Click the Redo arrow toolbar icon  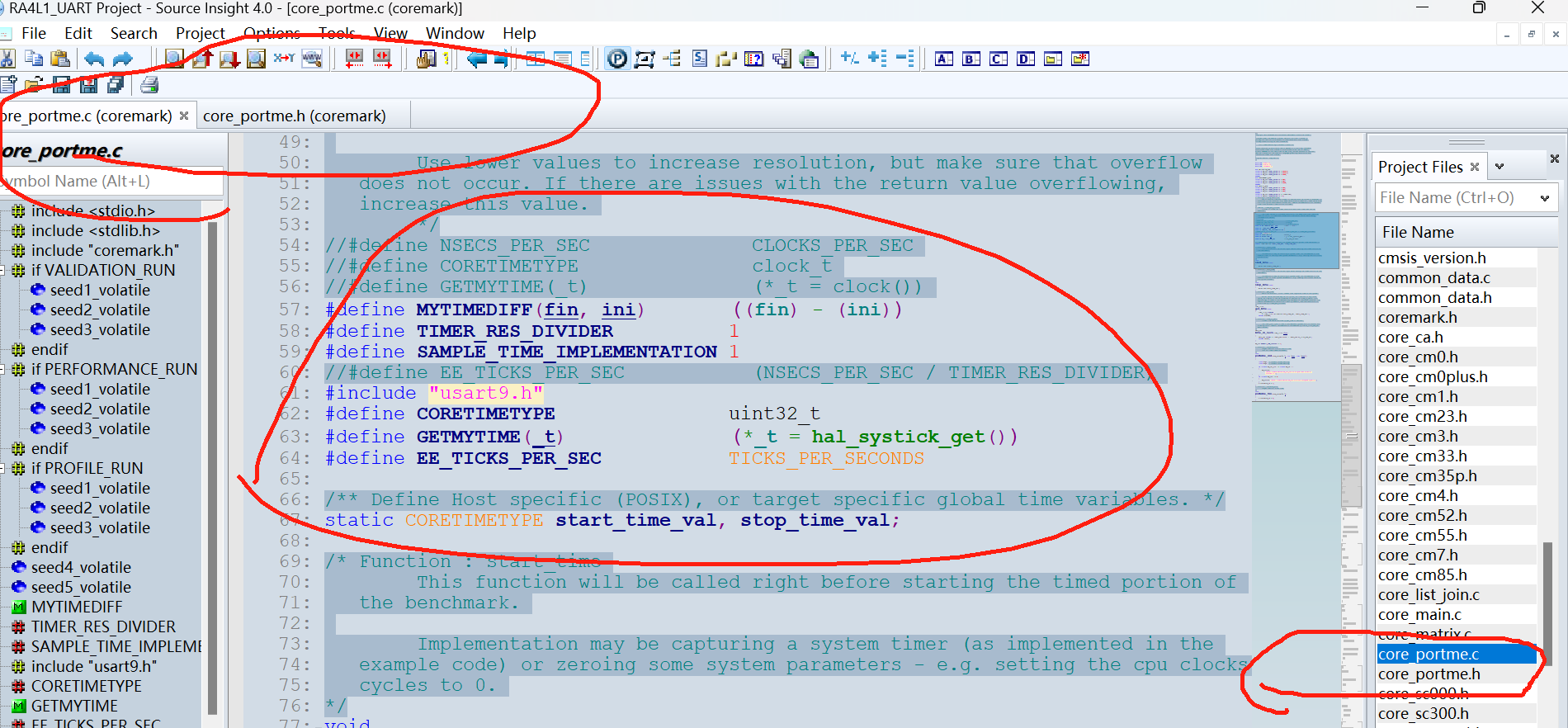click(x=123, y=59)
